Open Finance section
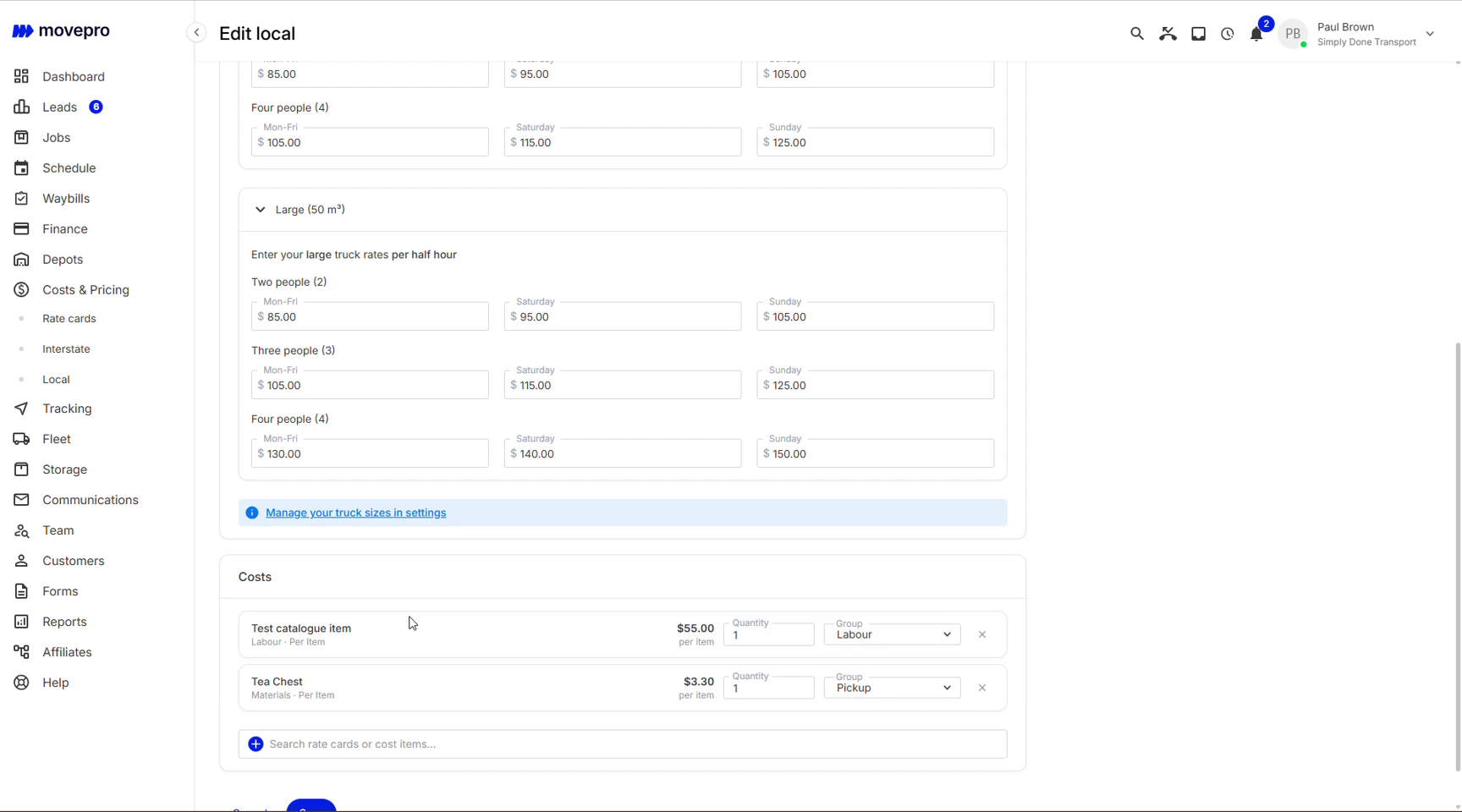Screen dimensions: 1462x812 pyautogui.click(x=65, y=229)
